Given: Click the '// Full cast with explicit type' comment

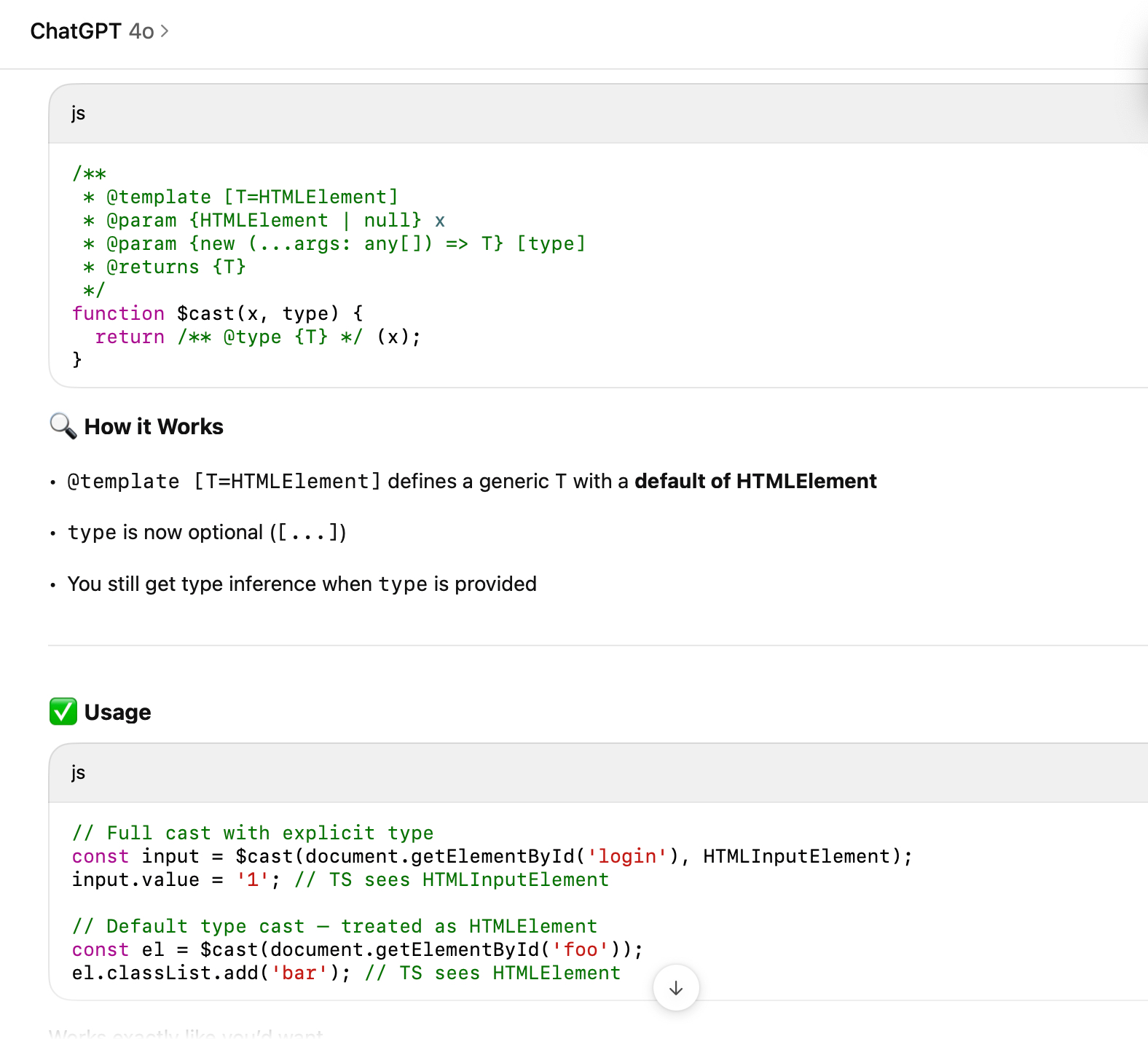Looking at the screenshot, I should coord(253,833).
